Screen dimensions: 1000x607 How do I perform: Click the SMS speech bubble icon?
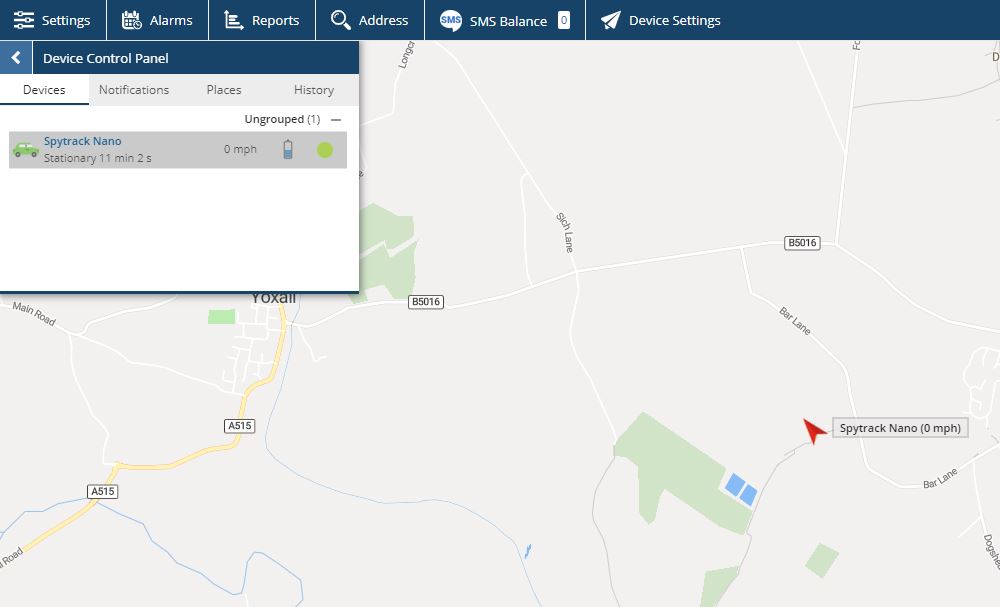tap(451, 20)
